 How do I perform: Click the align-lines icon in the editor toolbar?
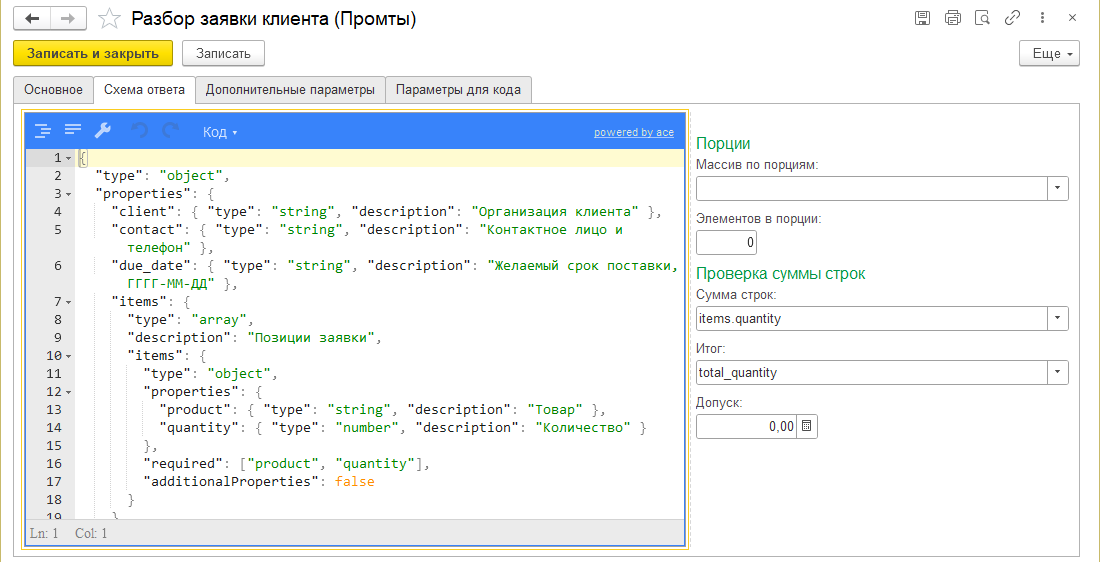(73, 130)
